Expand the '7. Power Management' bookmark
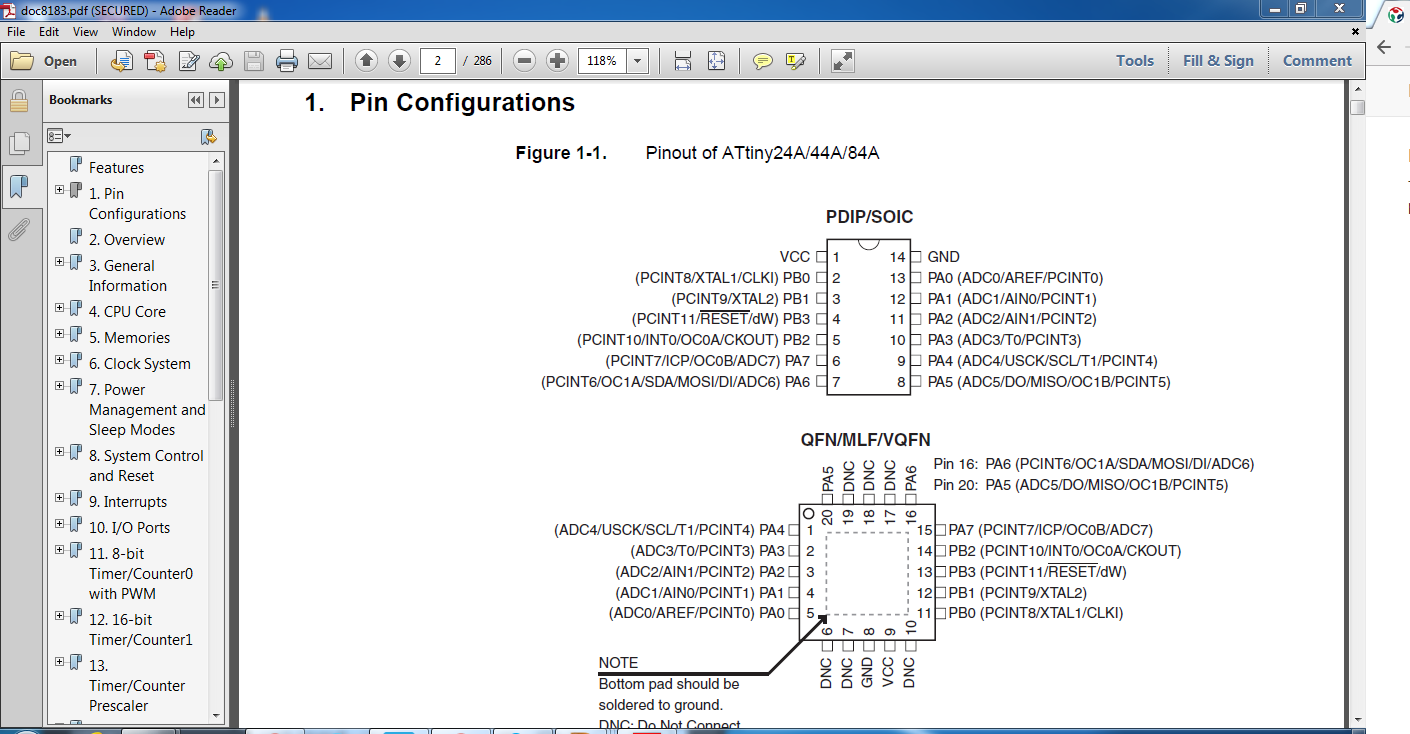This screenshot has height=734, width=1410. pyautogui.click(x=60, y=386)
